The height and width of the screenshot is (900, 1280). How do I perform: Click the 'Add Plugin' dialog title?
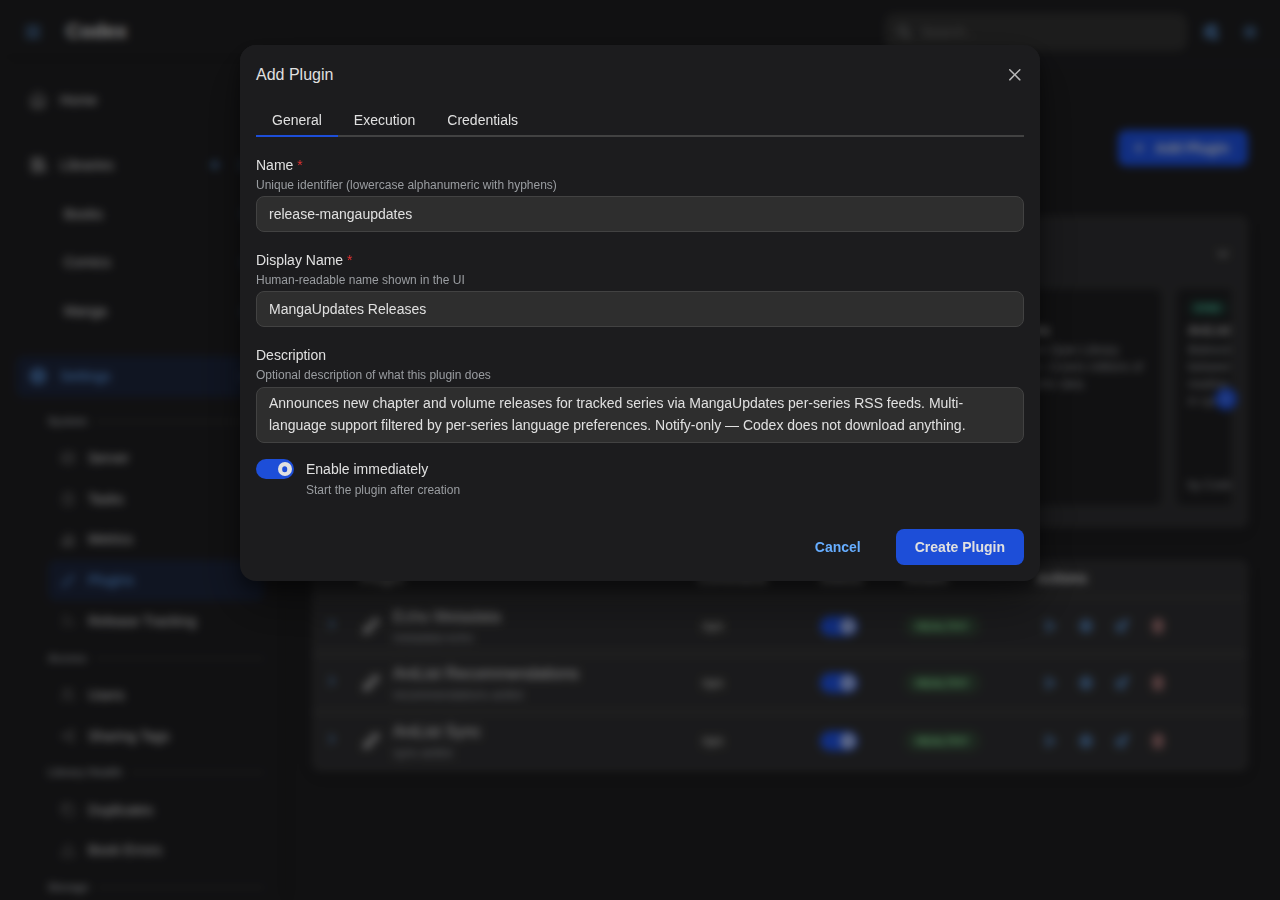click(295, 75)
